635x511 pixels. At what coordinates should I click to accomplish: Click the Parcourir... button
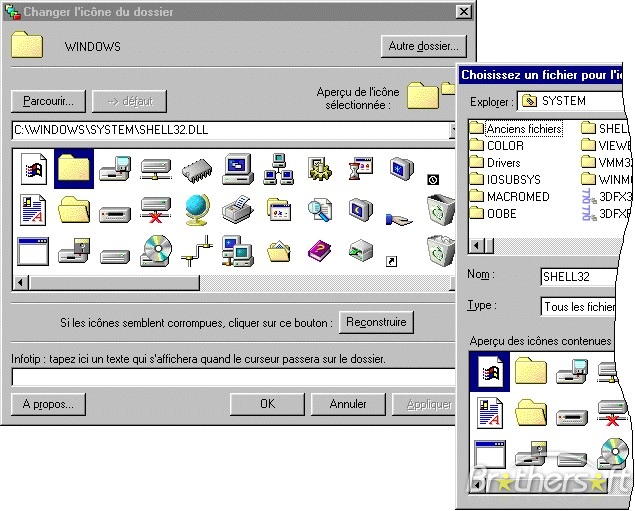click(x=48, y=101)
